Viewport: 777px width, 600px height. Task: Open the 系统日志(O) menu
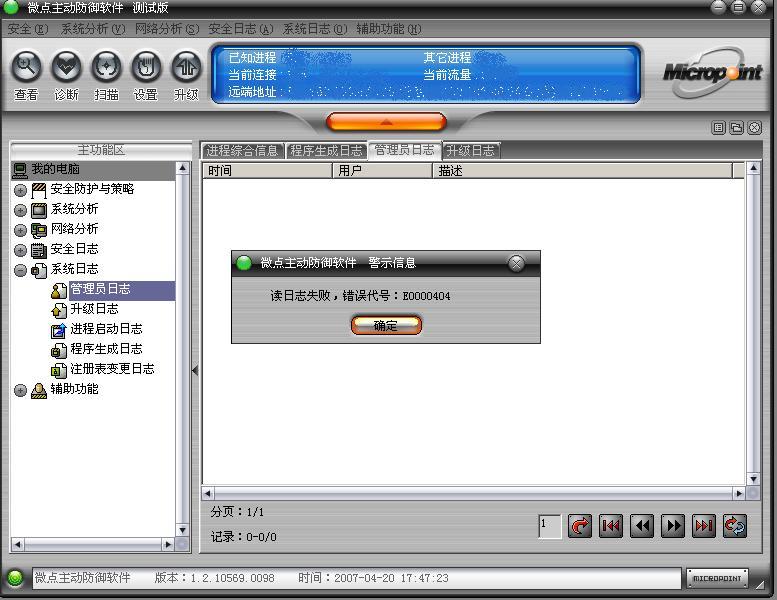[315, 29]
